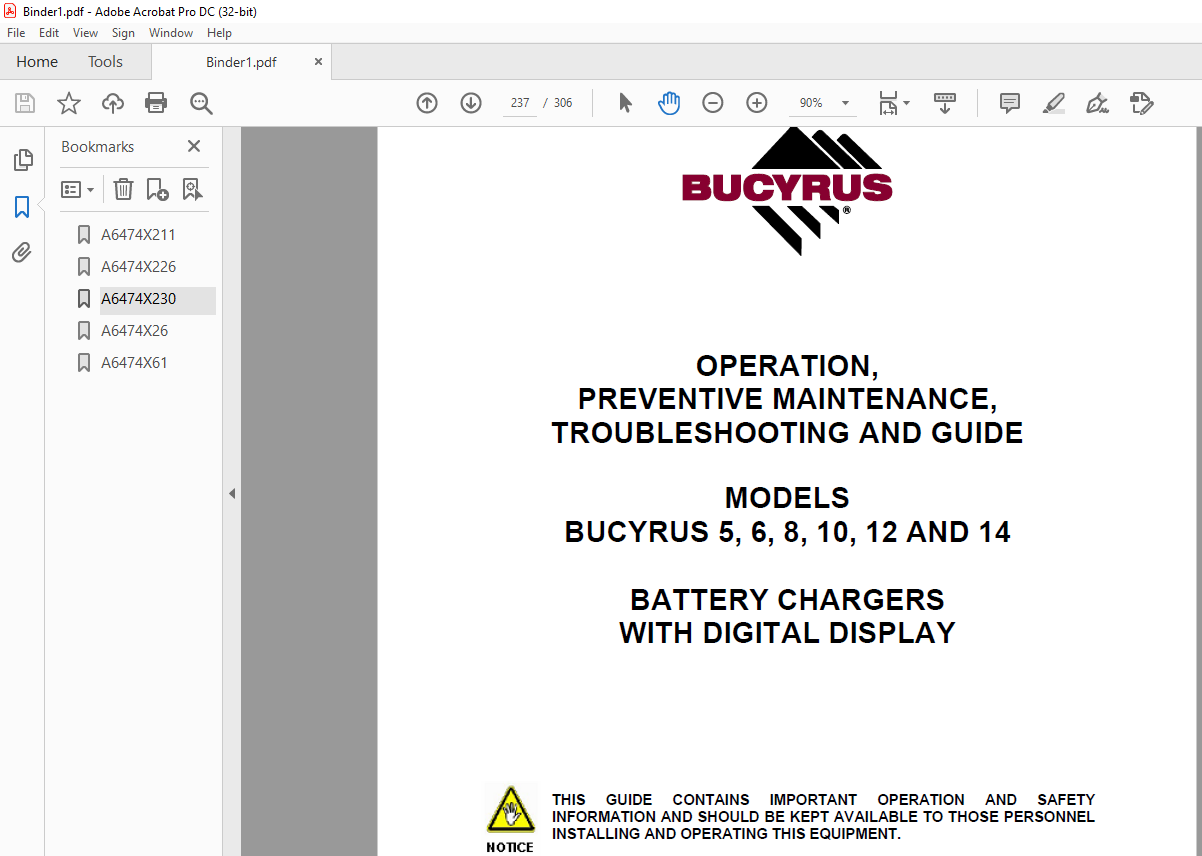Screen dimensions: 1202x856
Task: Open the View menu
Action: click(x=85, y=33)
